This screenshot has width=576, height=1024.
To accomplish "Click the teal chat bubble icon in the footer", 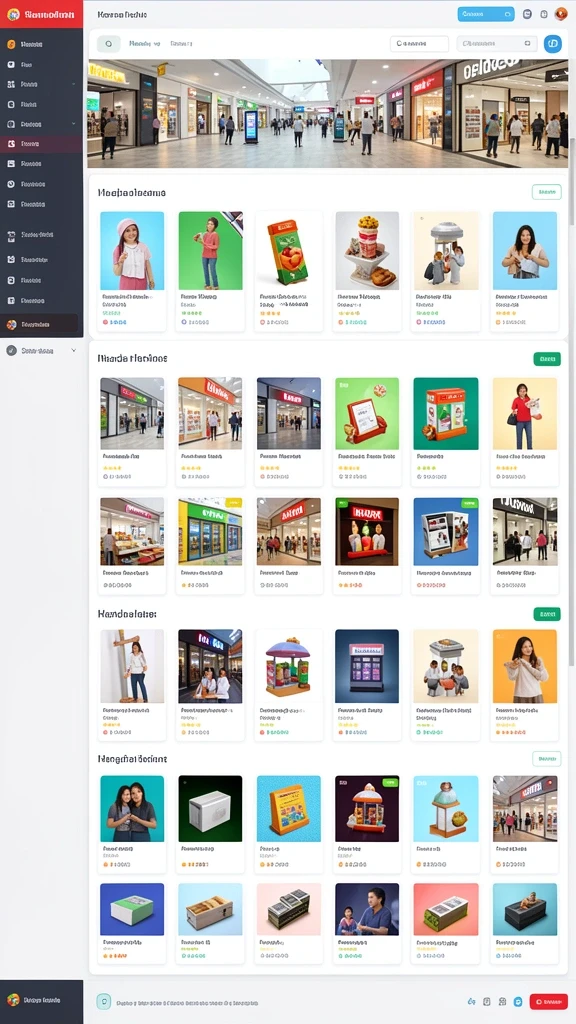I will pyautogui.click(x=103, y=1001).
